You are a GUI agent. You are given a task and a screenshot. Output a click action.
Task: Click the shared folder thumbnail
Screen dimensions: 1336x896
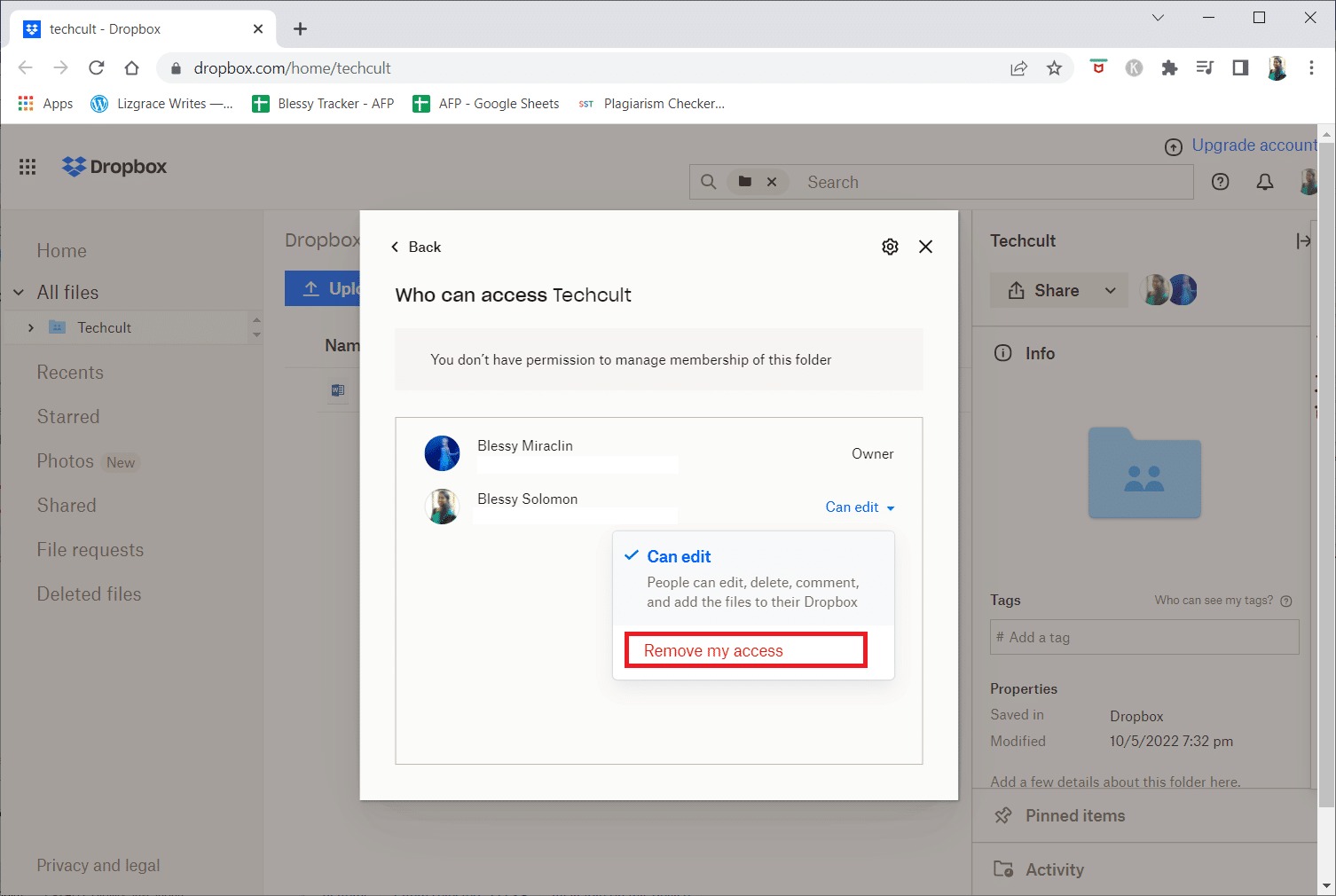coord(1144,473)
